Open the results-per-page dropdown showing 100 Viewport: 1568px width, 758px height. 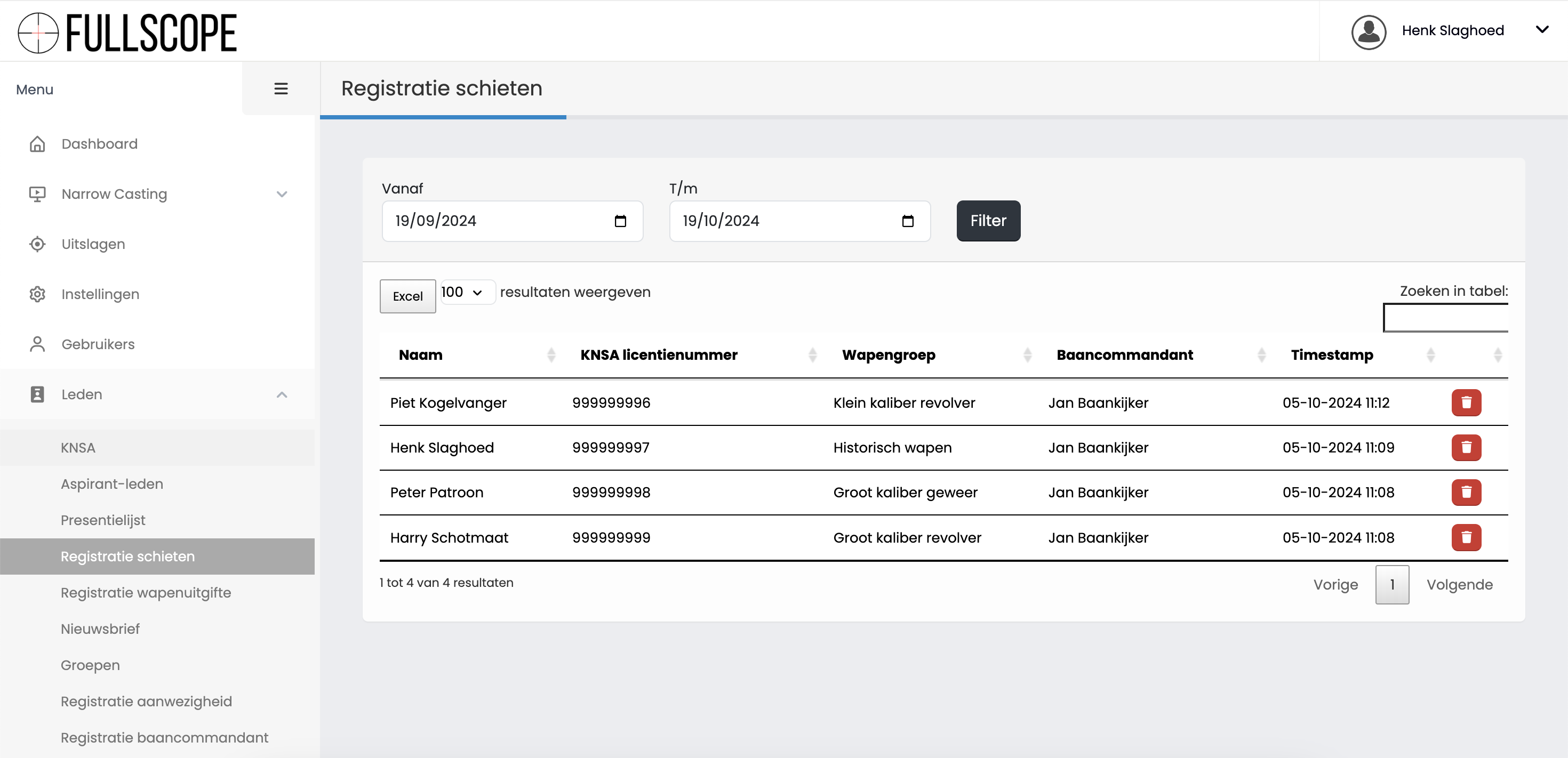(x=467, y=292)
